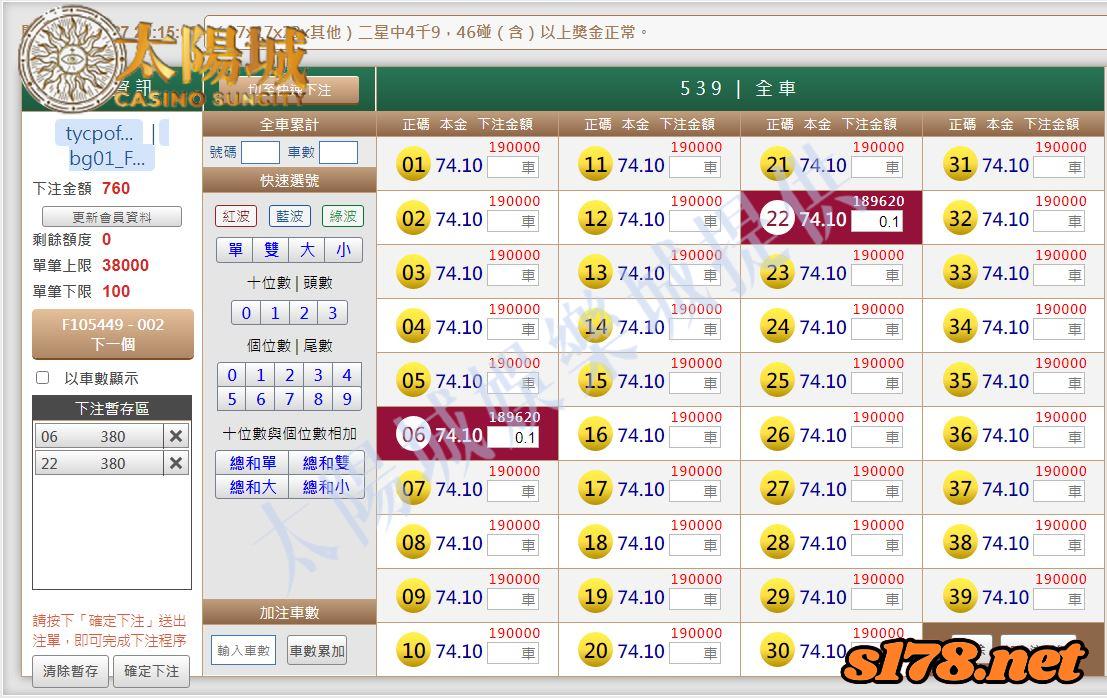The height and width of the screenshot is (698, 1107).
Task: Click bet amount field for number 15
Action: tap(695, 383)
